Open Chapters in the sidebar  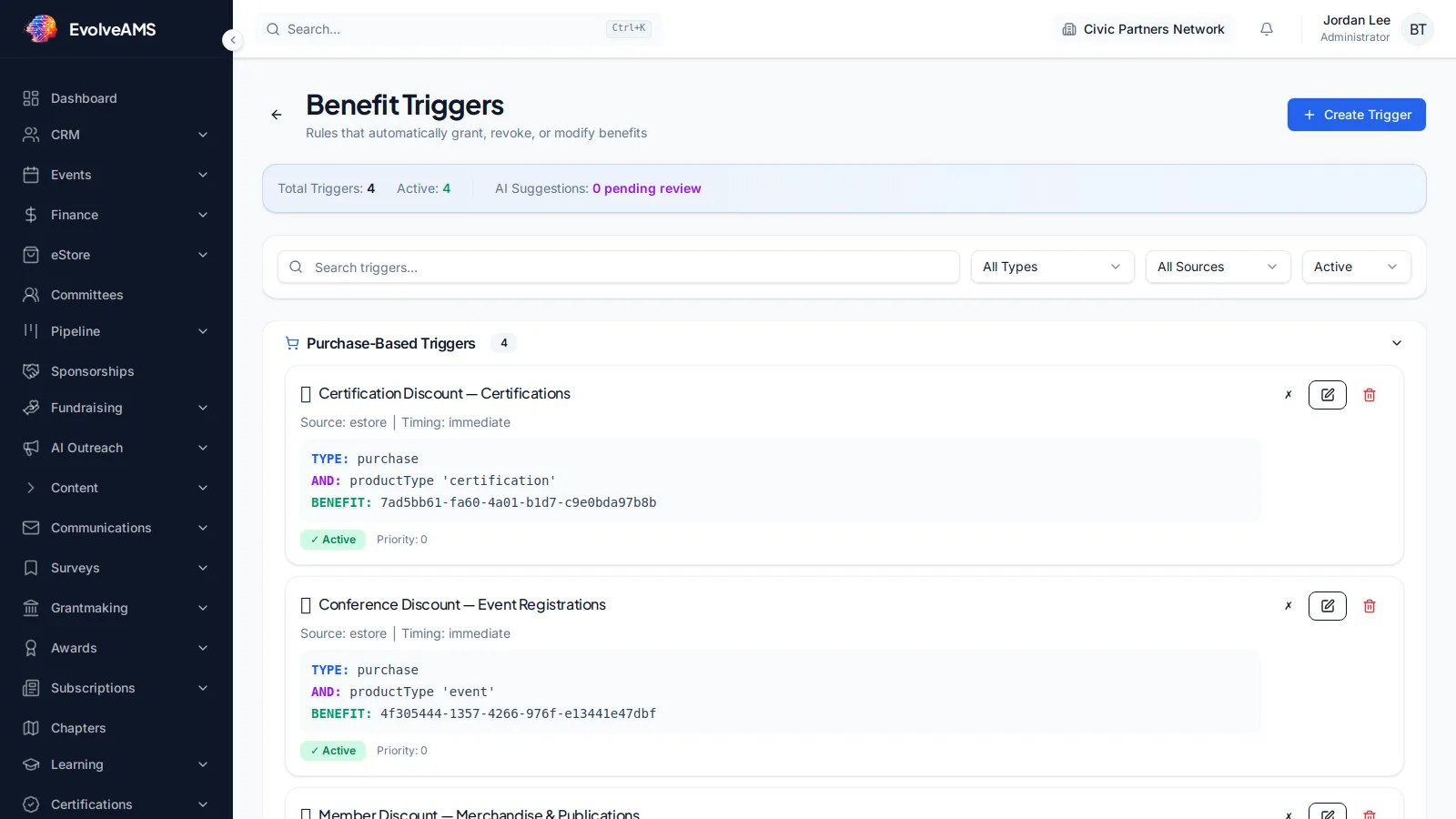[x=116, y=728]
